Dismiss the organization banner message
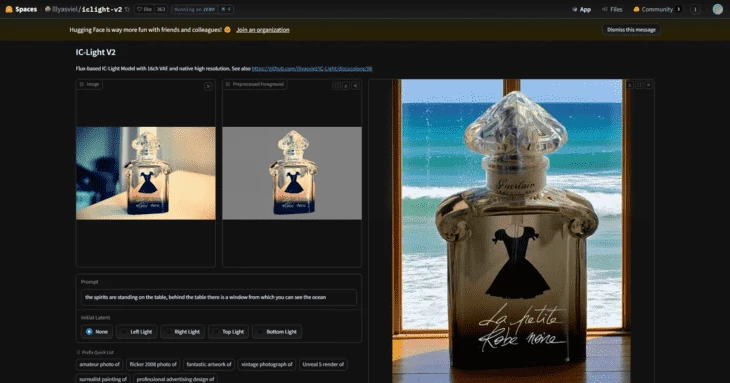Viewport: 730px width, 383px height. pyautogui.click(x=631, y=30)
